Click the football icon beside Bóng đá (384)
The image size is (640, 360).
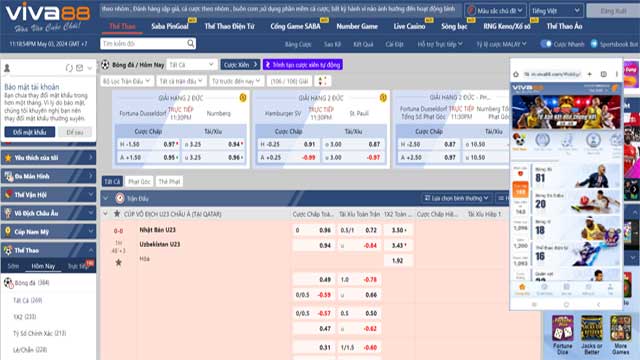[8, 282]
